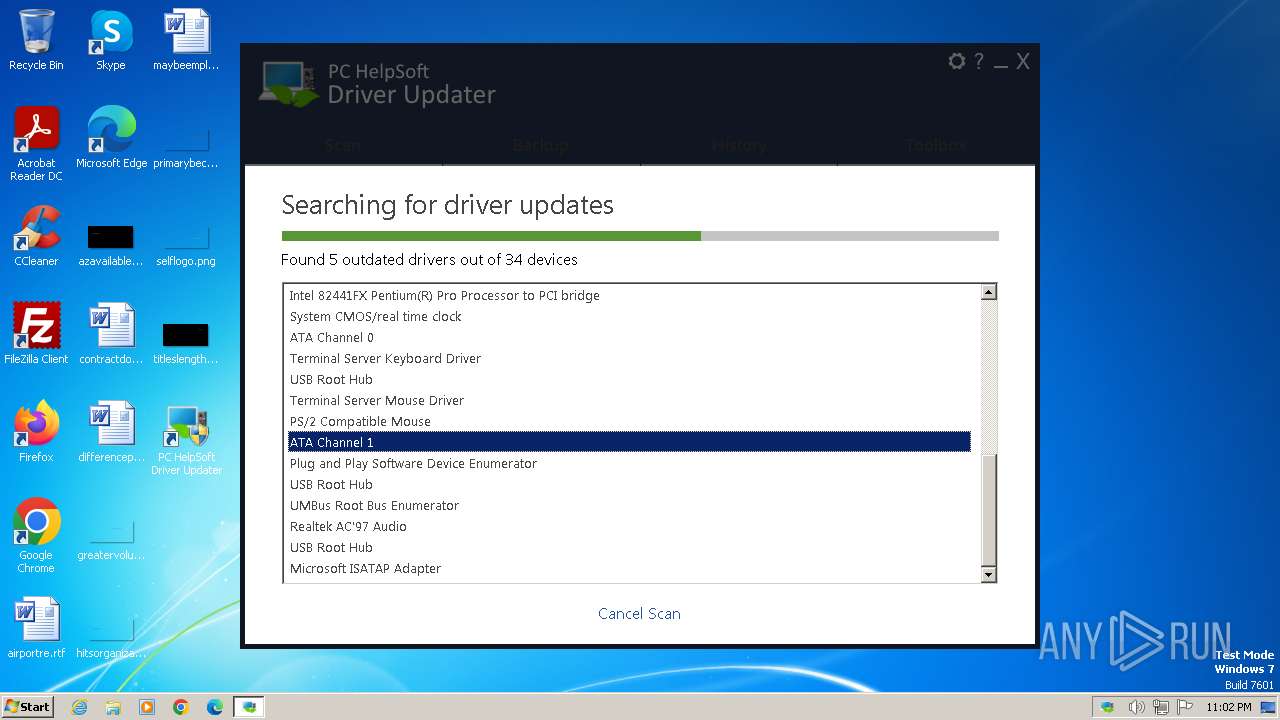Close the Driver Updater window
The width and height of the screenshot is (1280, 720).
(x=1023, y=62)
